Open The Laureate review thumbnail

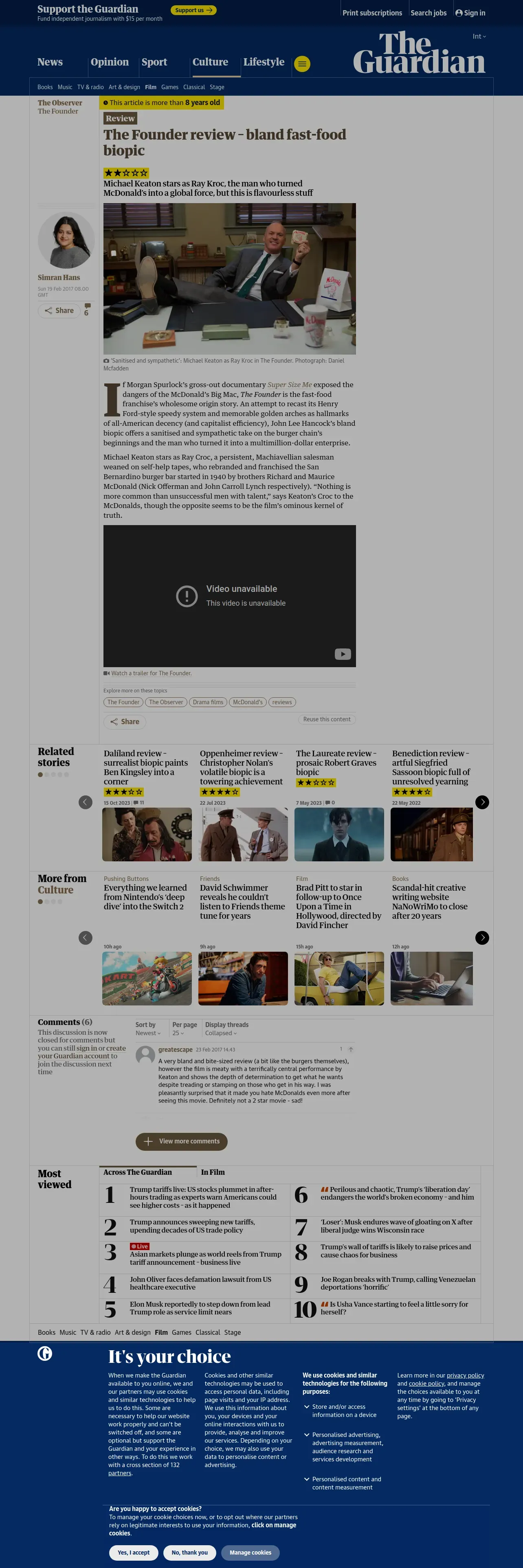pyautogui.click(x=339, y=834)
